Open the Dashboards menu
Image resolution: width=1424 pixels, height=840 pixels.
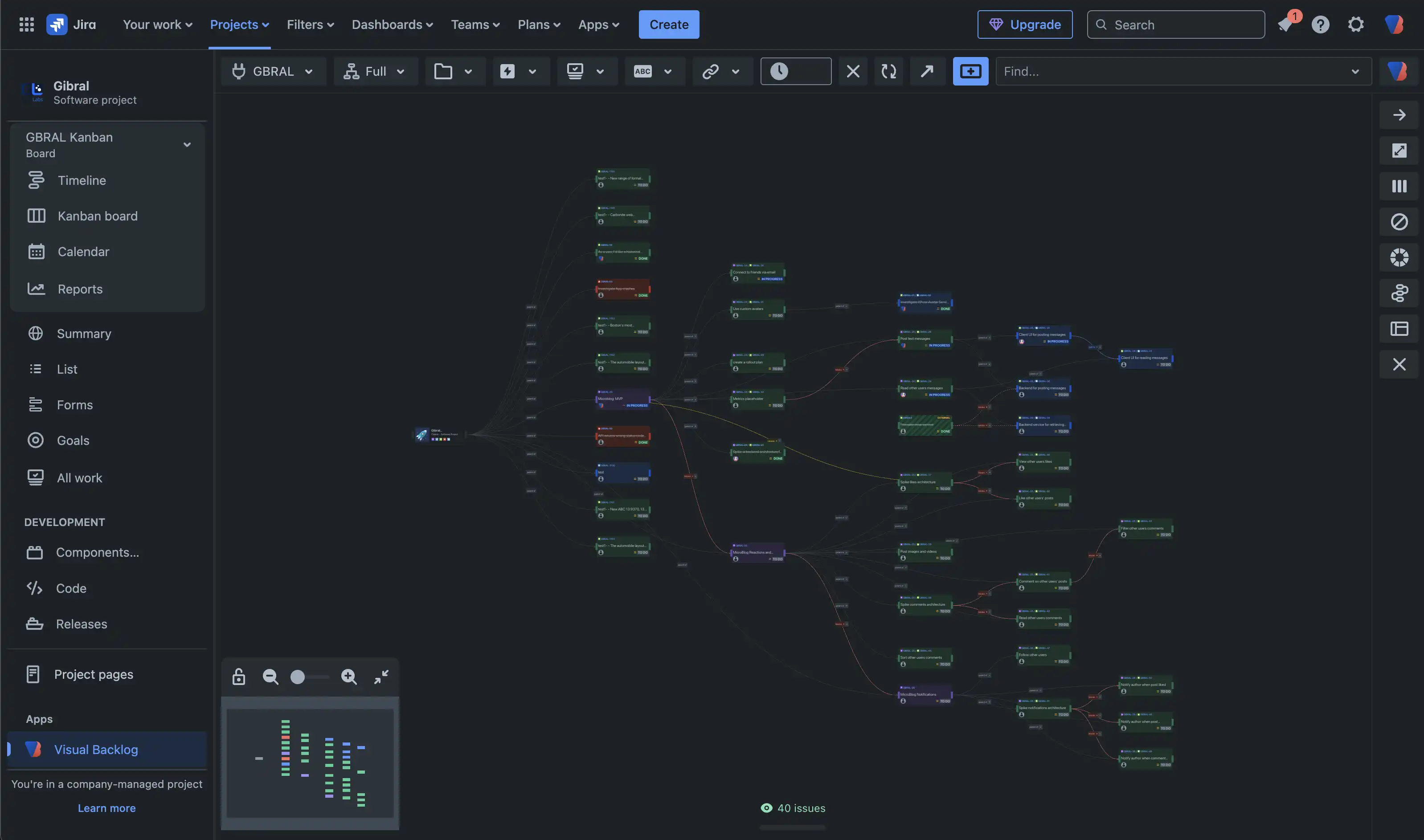coord(392,24)
